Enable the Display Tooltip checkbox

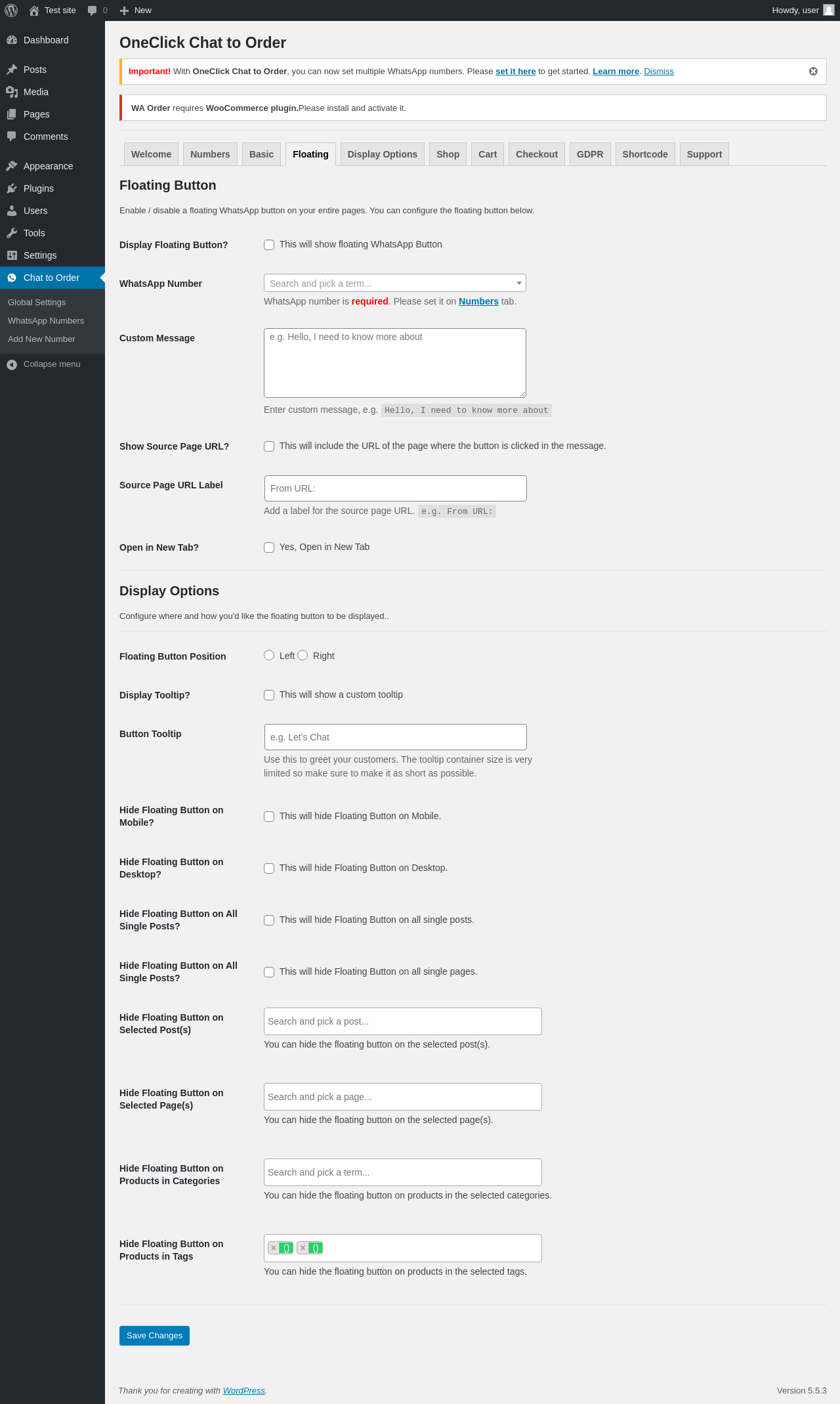click(269, 695)
